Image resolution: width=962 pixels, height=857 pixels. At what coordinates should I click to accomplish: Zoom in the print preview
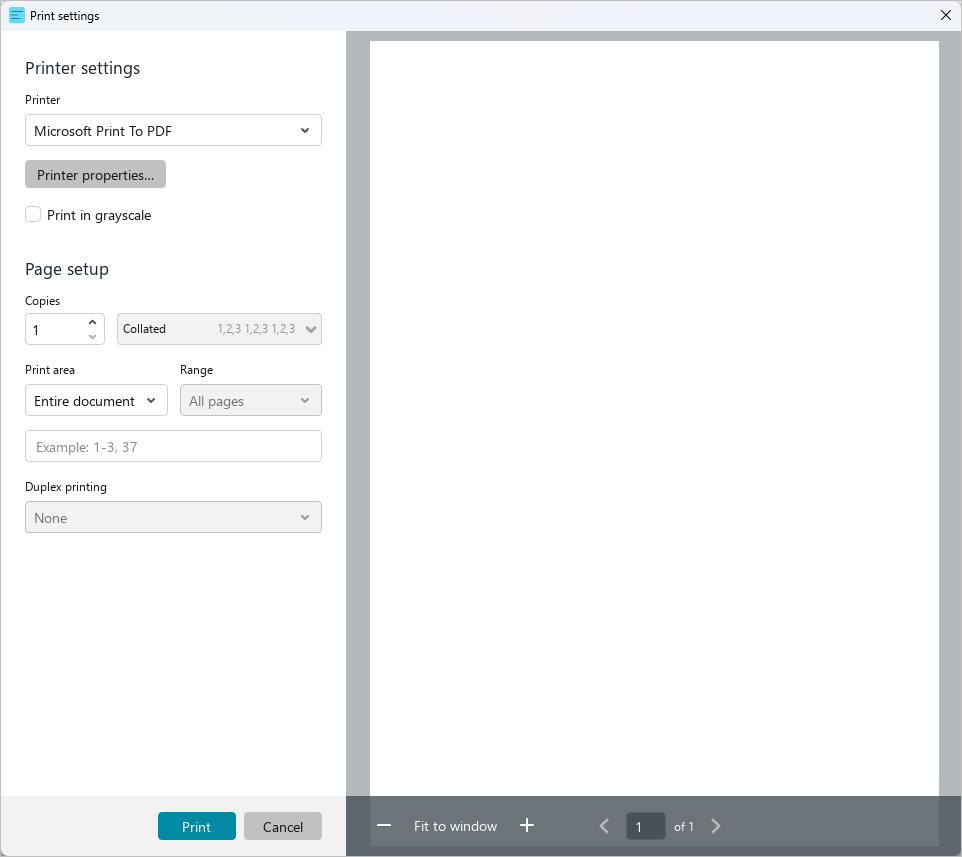pos(527,826)
